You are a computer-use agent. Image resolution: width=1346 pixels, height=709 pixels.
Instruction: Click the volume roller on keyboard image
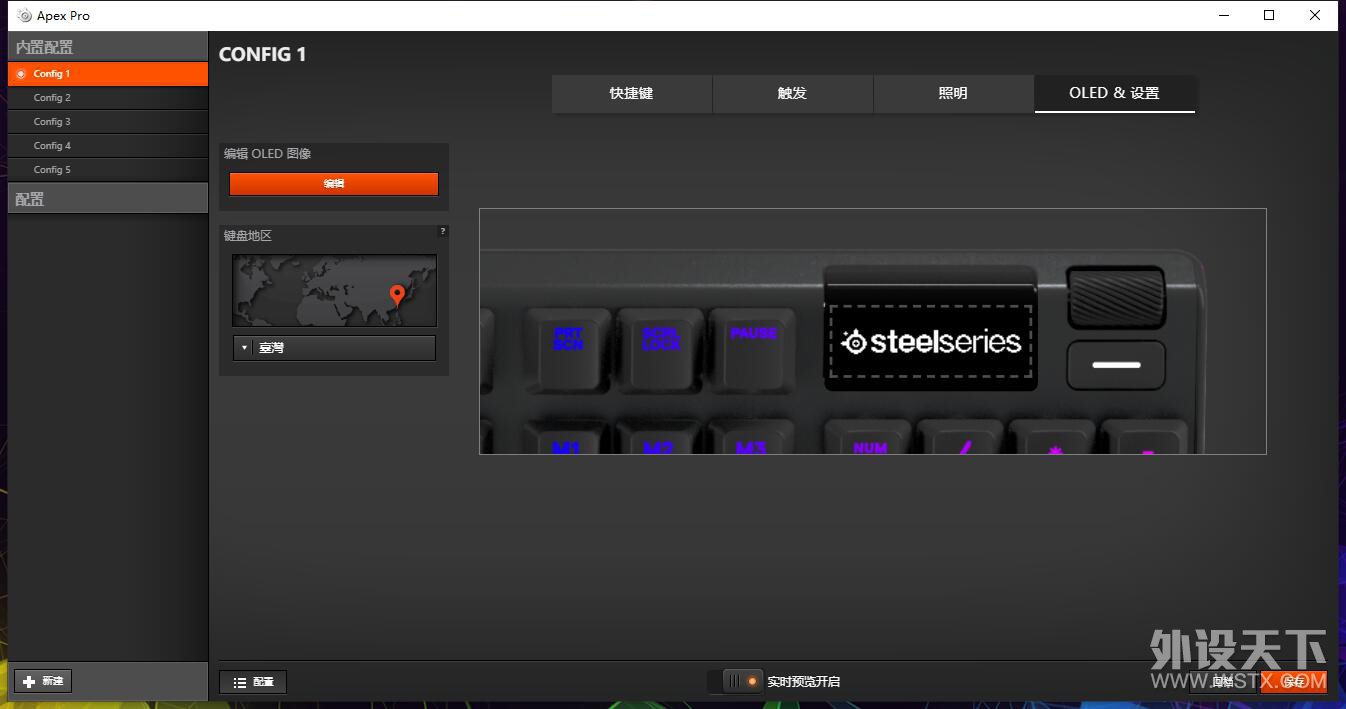[x=1115, y=297]
